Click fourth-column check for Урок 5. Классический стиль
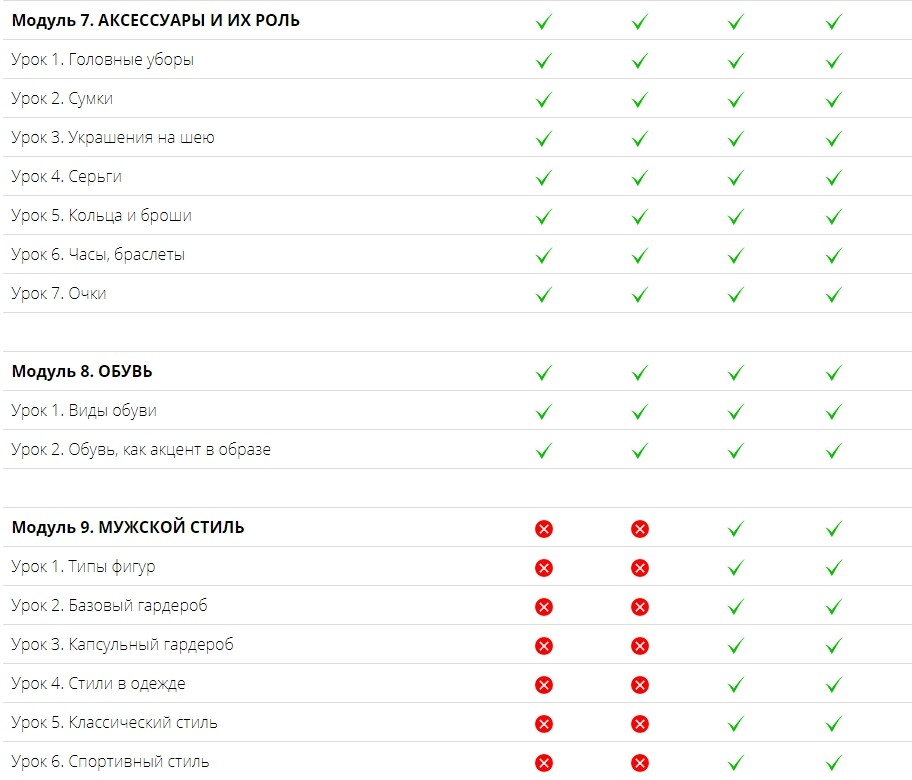The image size is (912, 780). pos(833,724)
